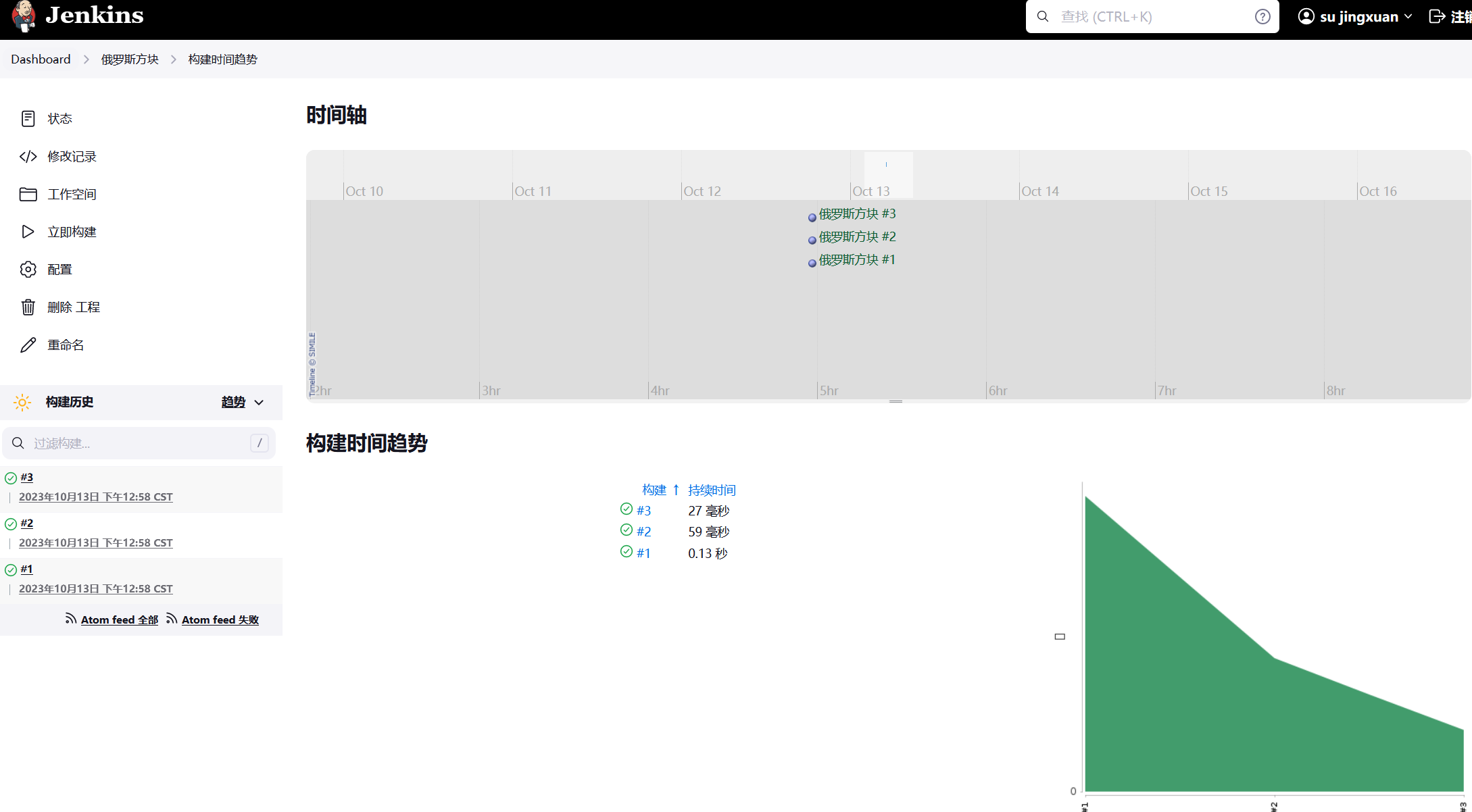Click success icon of build #2 in history

pyautogui.click(x=11, y=524)
